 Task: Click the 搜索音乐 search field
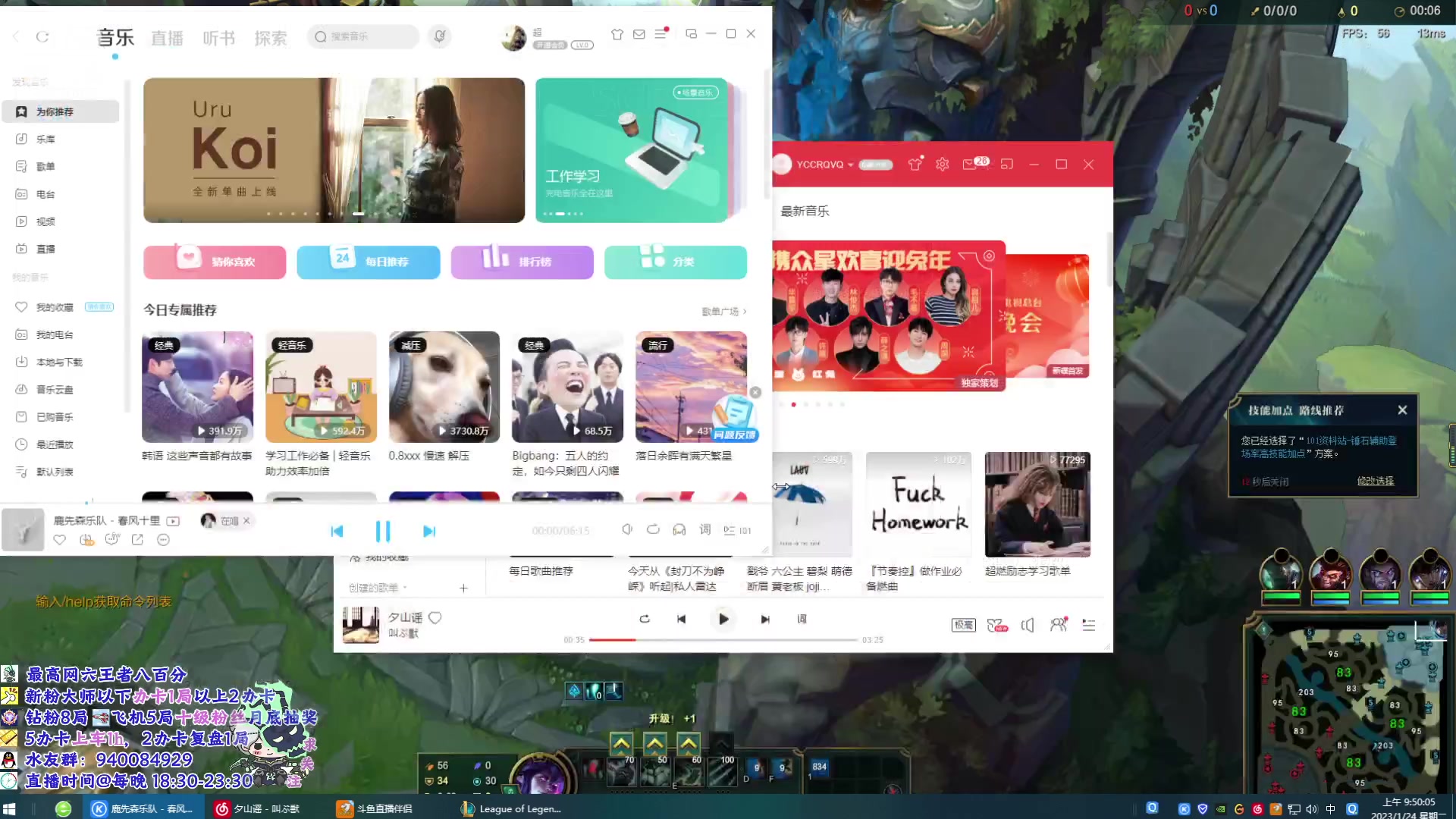[363, 36]
